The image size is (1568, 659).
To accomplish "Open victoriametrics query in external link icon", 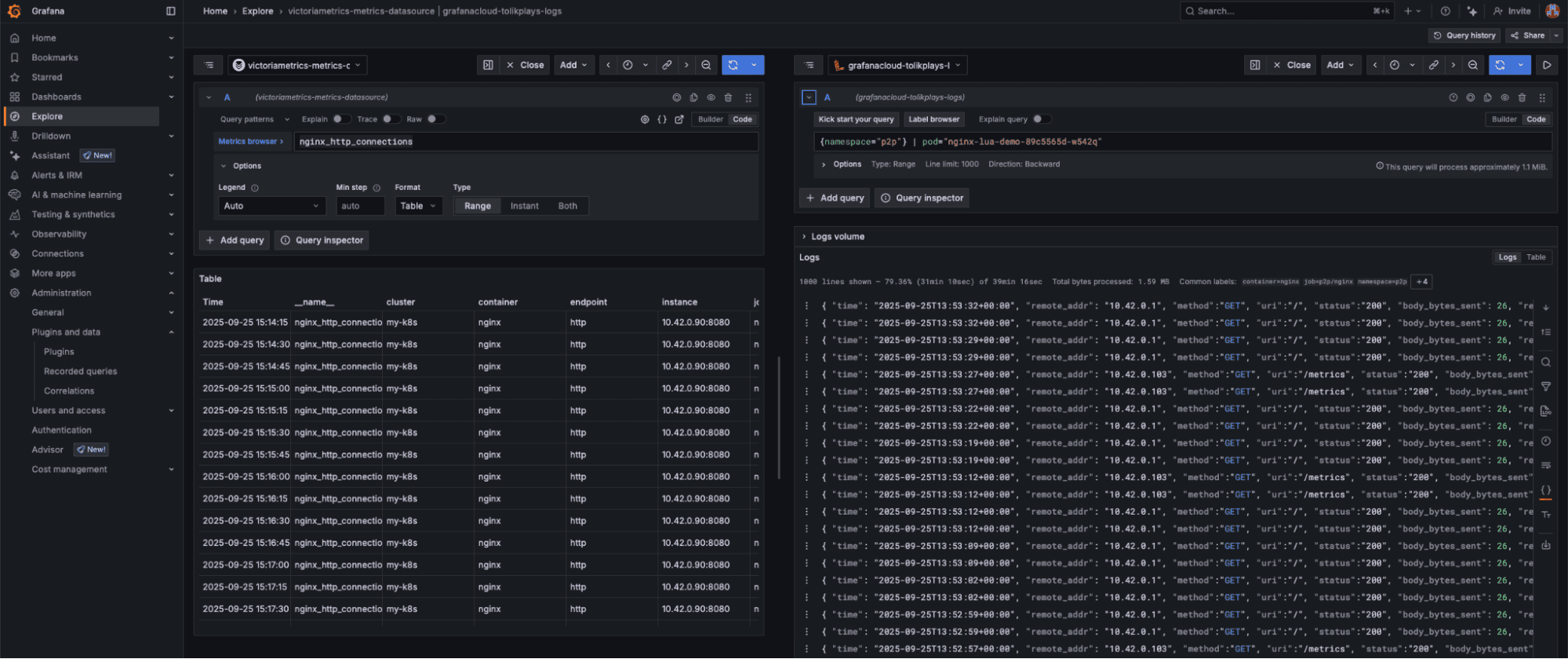I will 679,119.
